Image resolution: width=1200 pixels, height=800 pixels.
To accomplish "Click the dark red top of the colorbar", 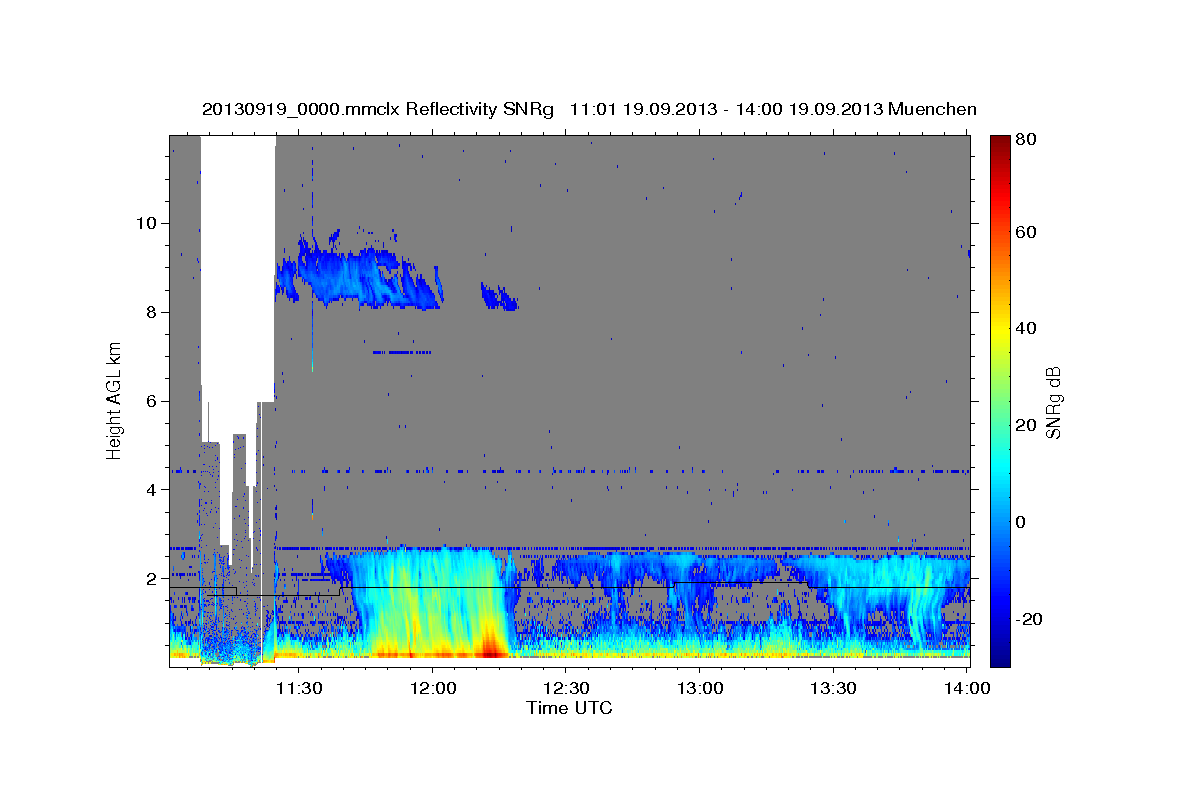I will point(1000,145).
